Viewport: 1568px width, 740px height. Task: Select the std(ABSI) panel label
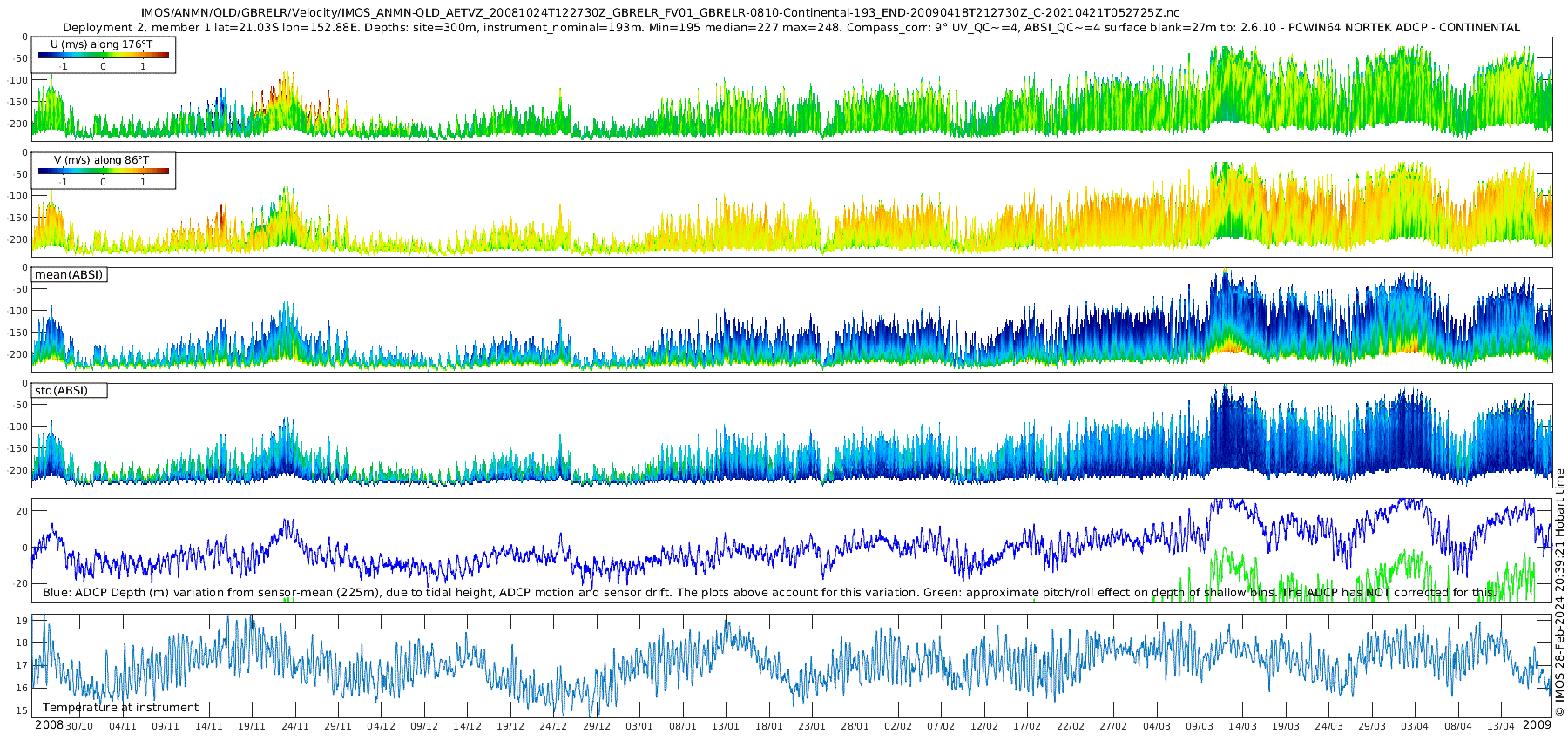69,390
